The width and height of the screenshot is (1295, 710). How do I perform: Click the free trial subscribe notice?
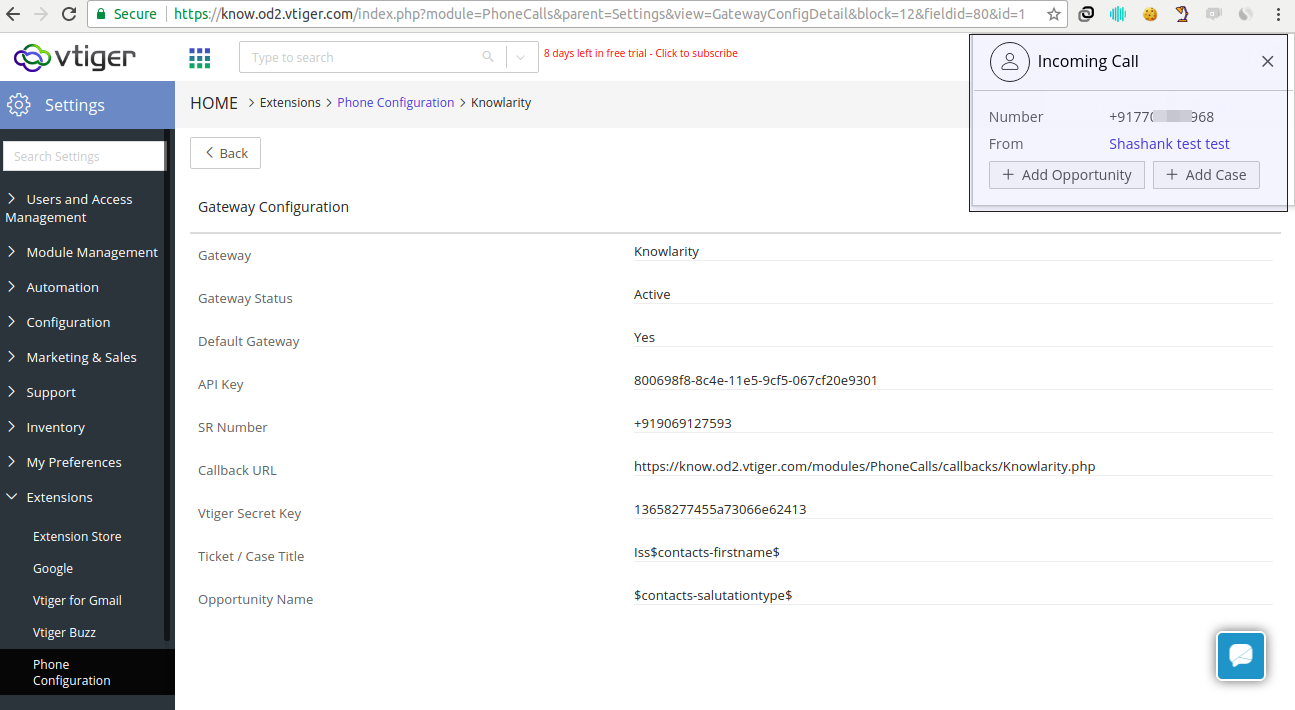[641, 53]
